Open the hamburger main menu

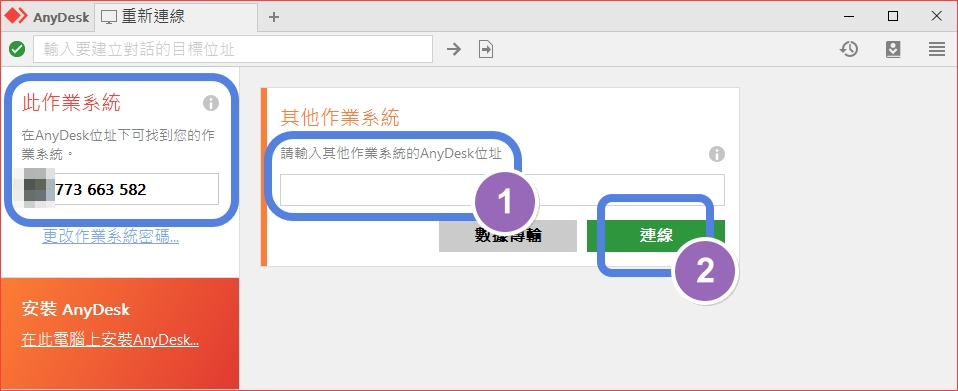pyautogui.click(x=937, y=49)
